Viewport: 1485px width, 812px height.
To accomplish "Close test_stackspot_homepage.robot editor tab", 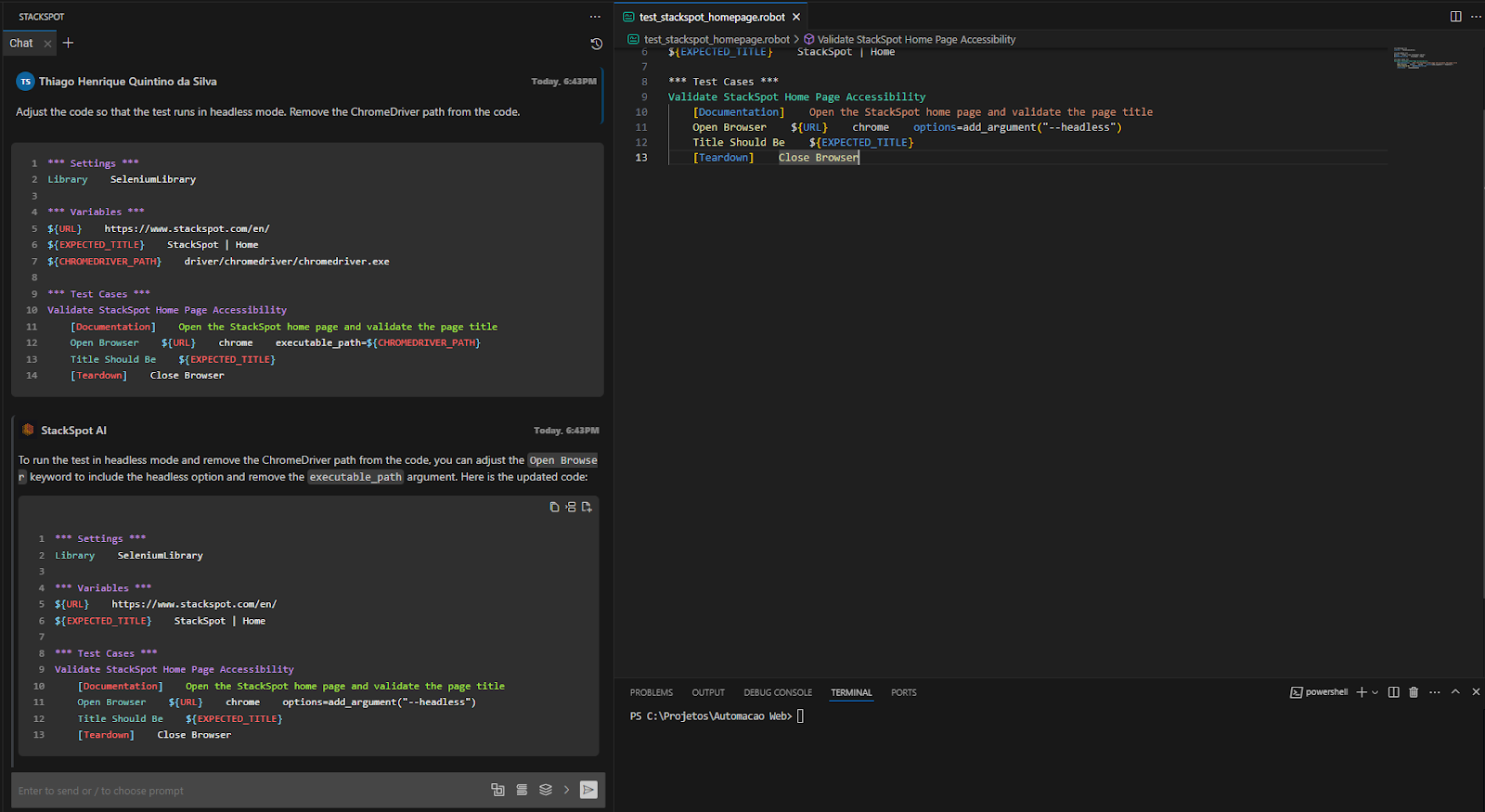I will click(x=796, y=17).
